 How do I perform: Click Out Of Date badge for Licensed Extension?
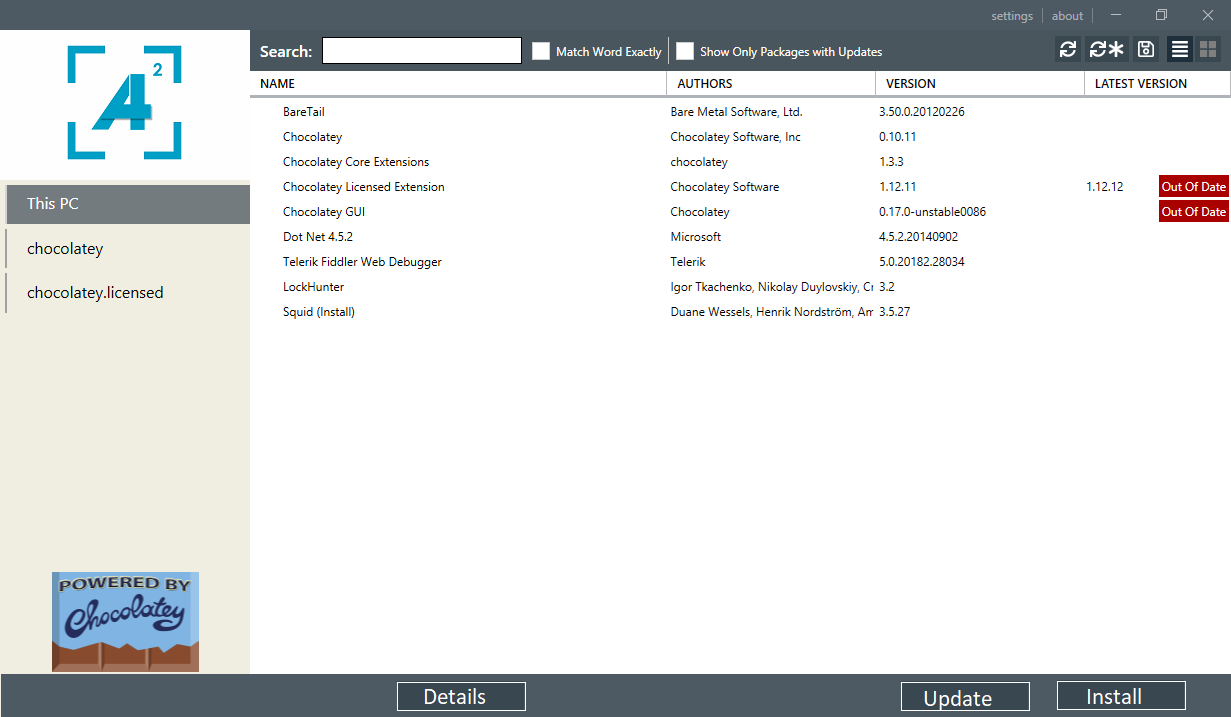pos(1193,187)
